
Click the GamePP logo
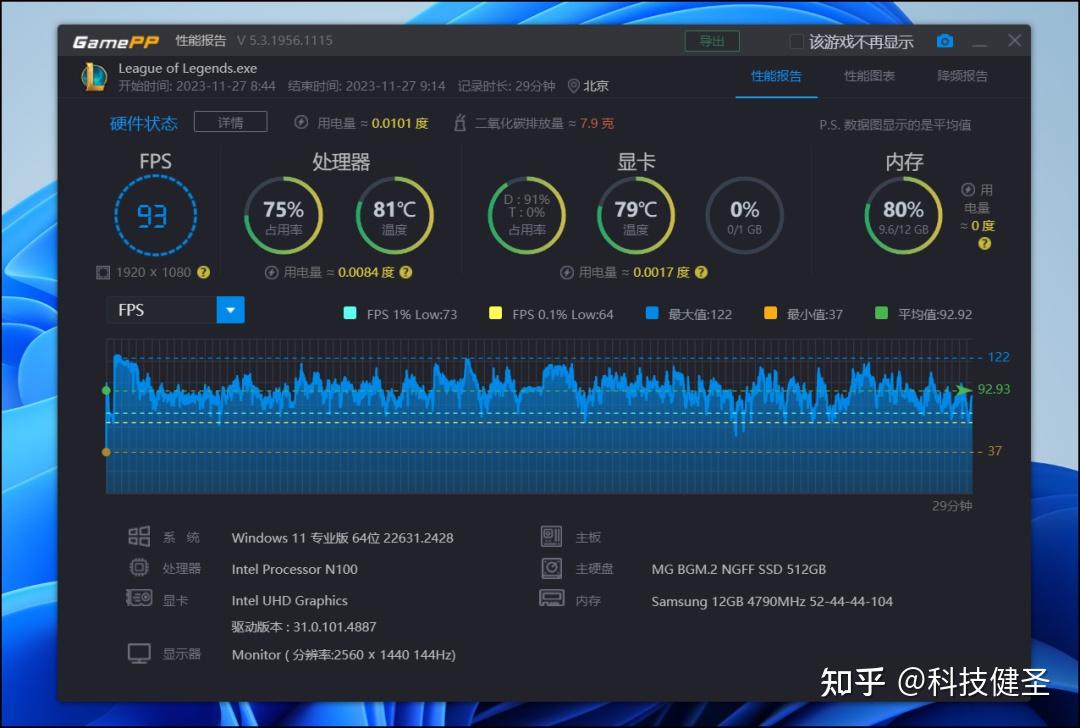pos(116,42)
